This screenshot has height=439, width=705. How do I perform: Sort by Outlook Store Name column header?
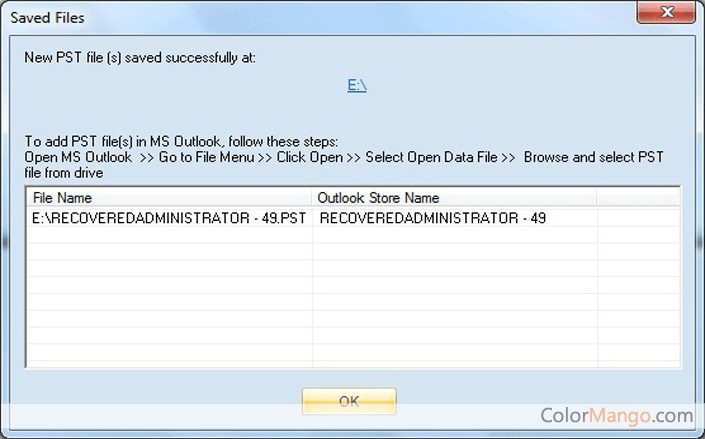click(x=454, y=198)
